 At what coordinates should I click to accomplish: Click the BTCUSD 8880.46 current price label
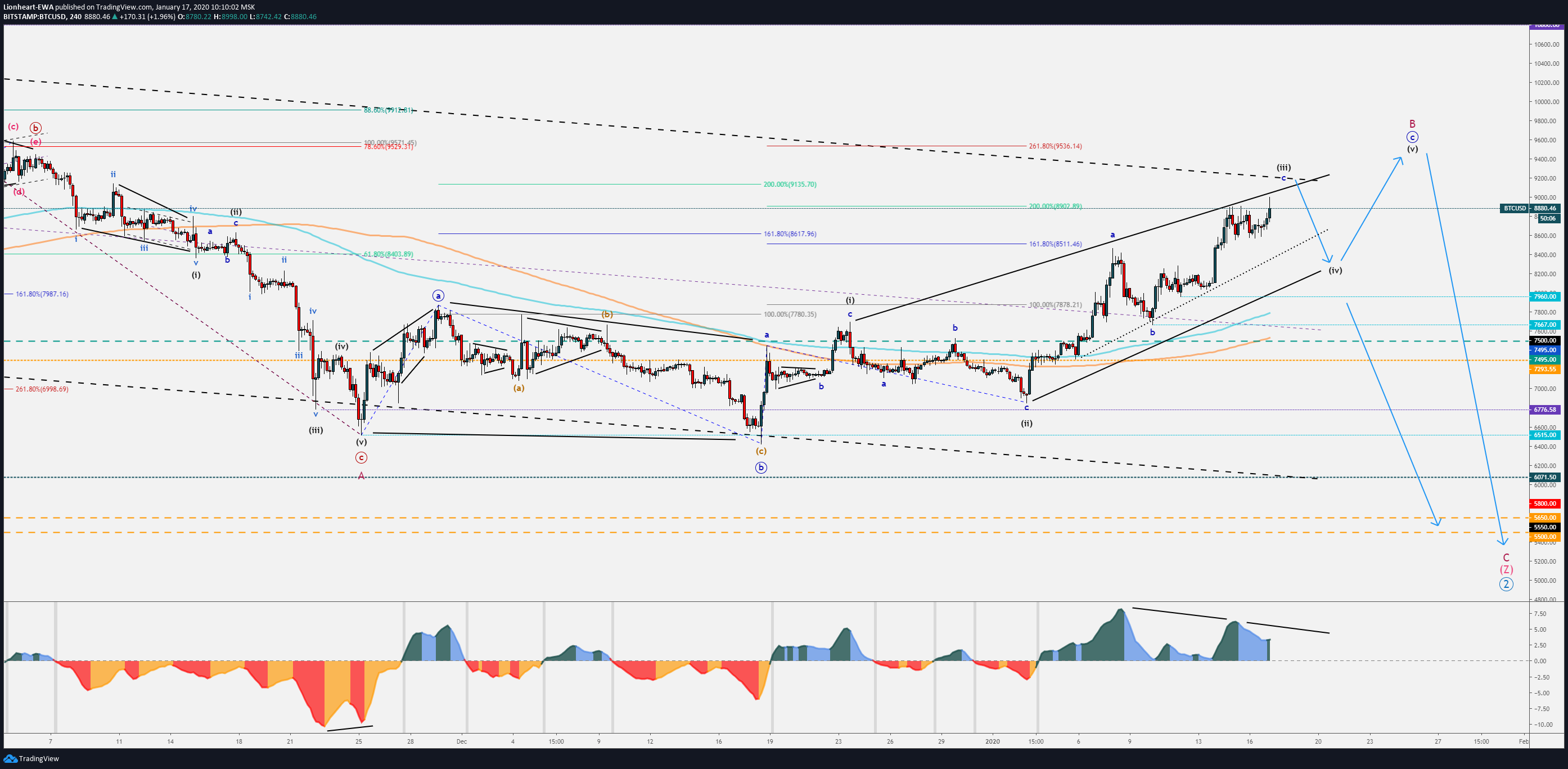coord(1530,208)
